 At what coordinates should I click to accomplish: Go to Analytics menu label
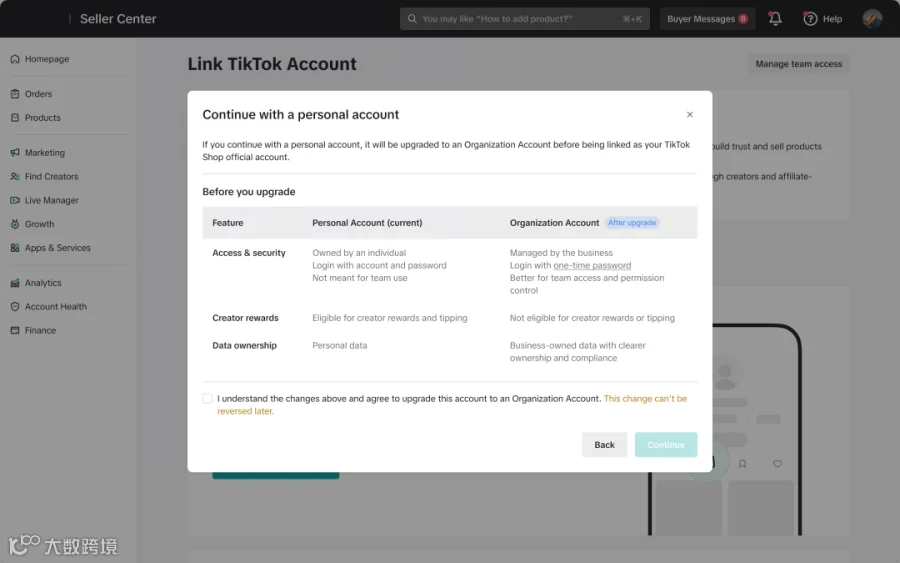[43, 282]
